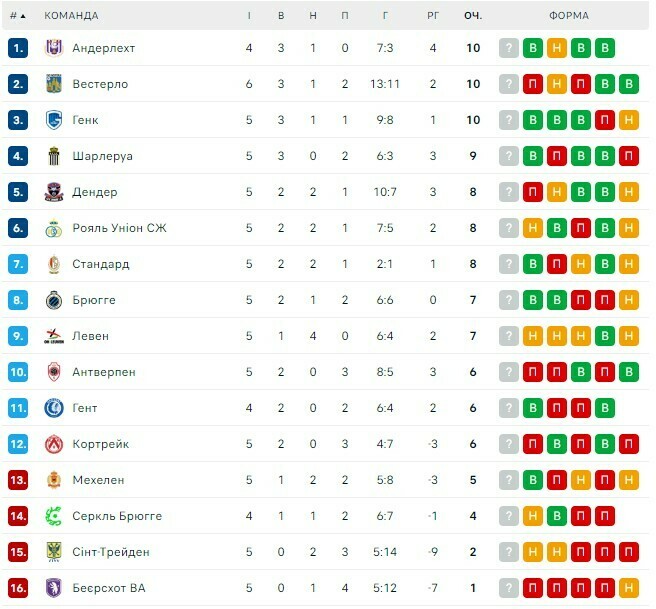Screen dimensions: 656x609
Task: Open the Стандард team link
Action: 101,264
